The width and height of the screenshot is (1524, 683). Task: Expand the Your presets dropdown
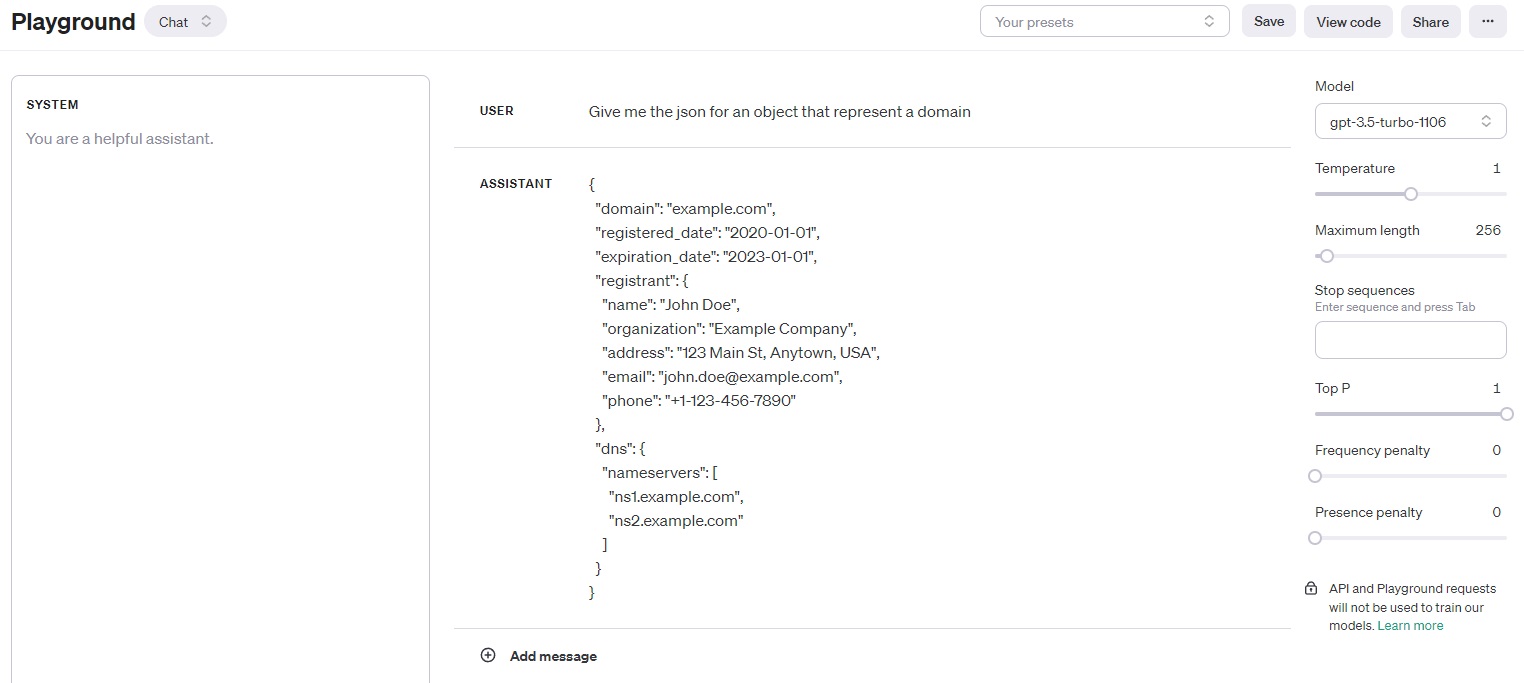point(1104,22)
